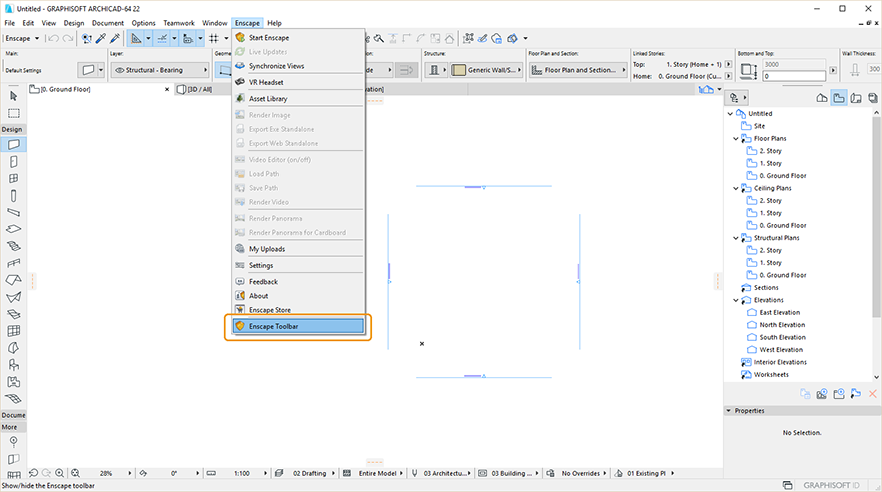Viewport: 882px width, 492px height.
Task: Open Enscape Settings
Action: click(x=261, y=265)
